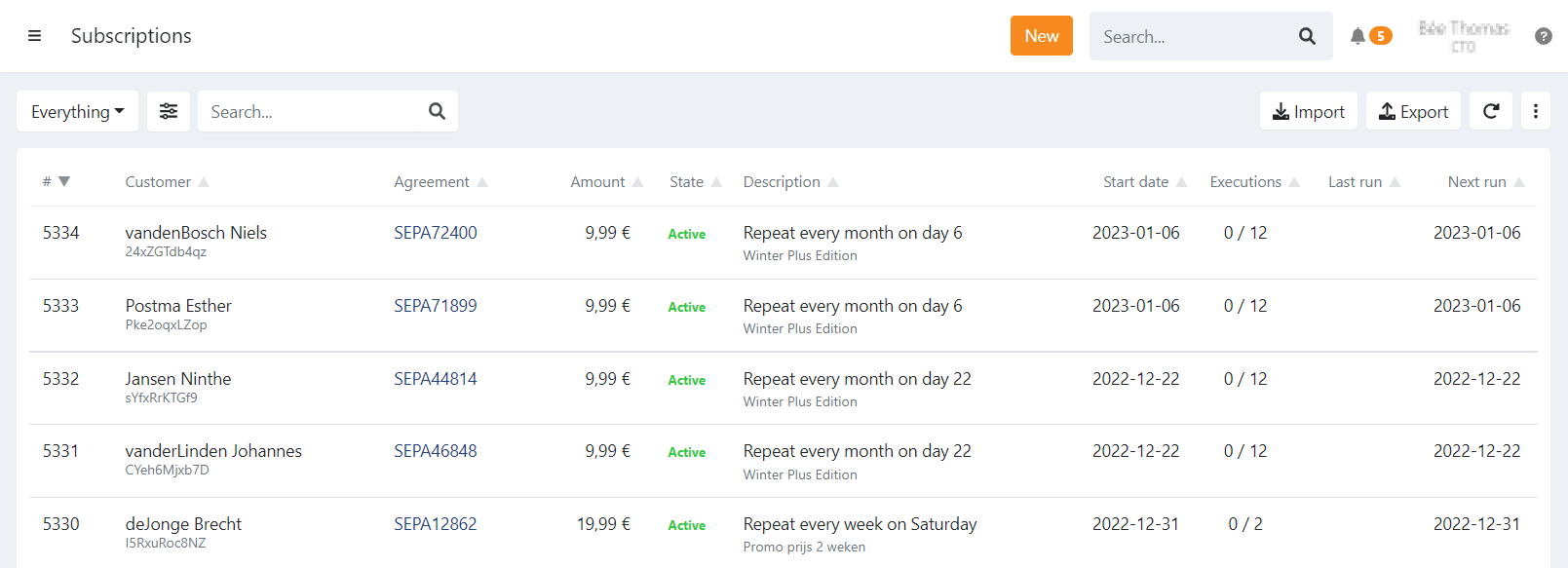Click the list search magnifier icon
This screenshot has width=1568, height=568.
pyautogui.click(x=437, y=111)
